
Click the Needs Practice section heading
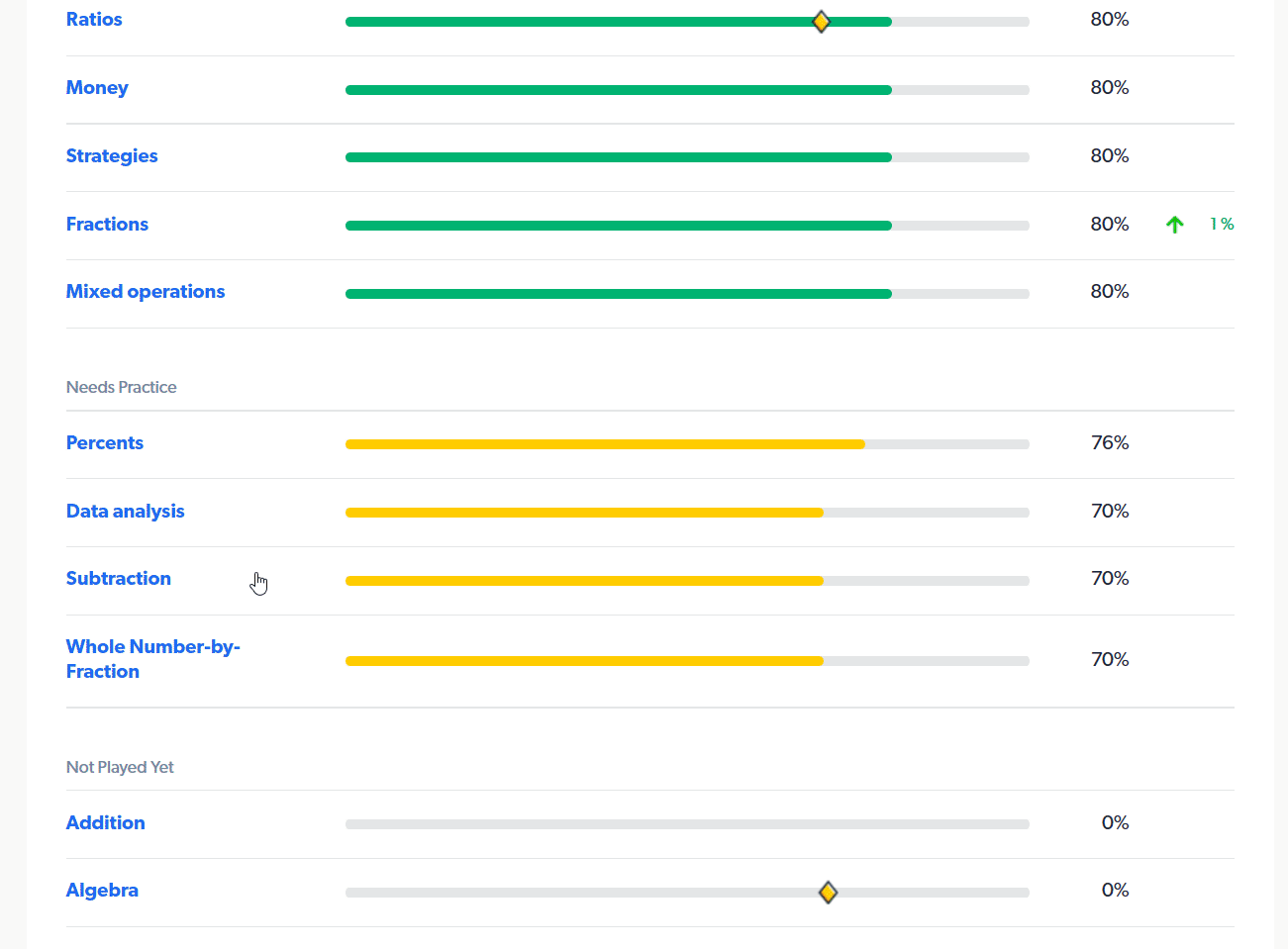[x=121, y=387]
